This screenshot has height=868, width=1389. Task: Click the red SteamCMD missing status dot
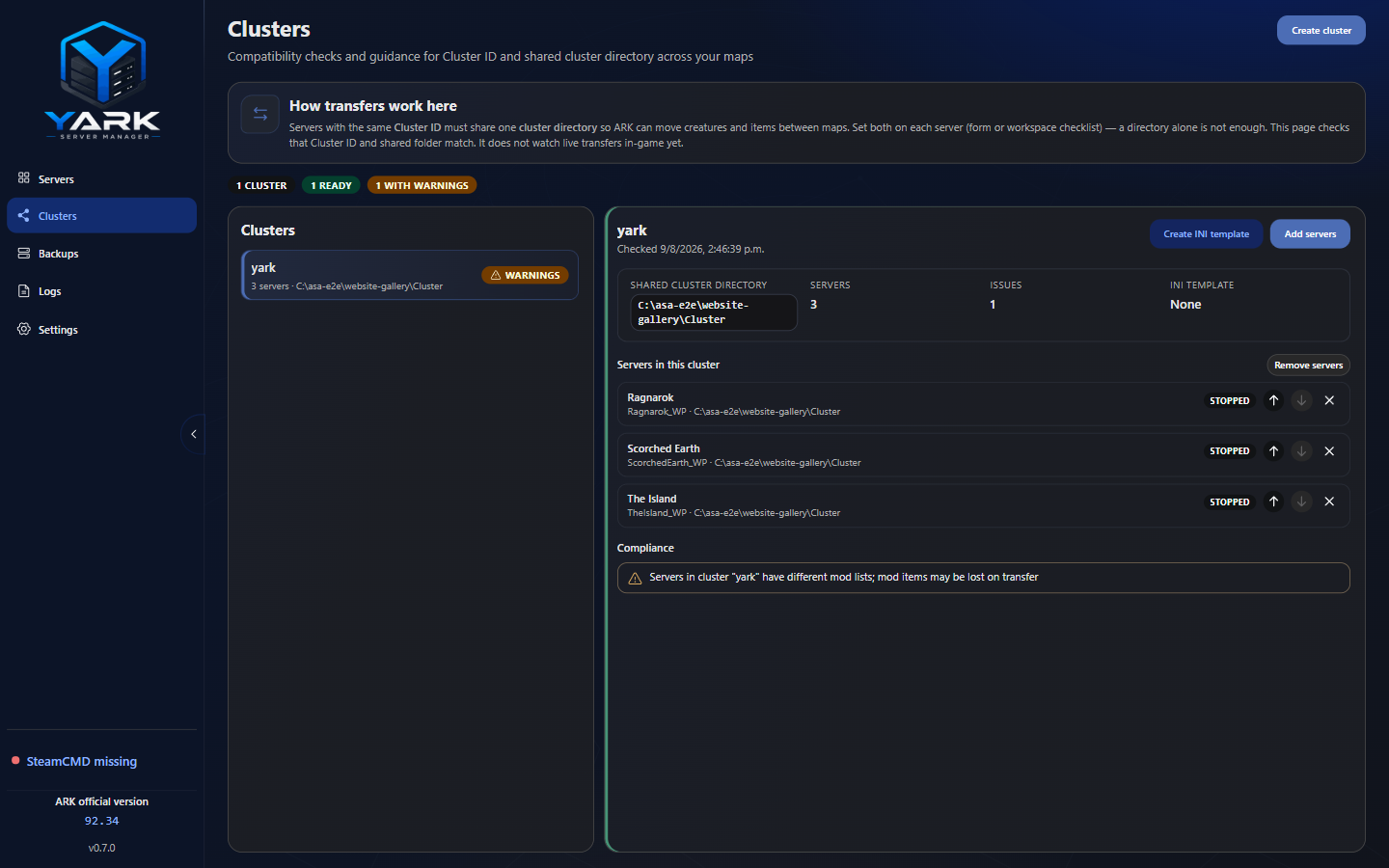click(x=15, y=760)
